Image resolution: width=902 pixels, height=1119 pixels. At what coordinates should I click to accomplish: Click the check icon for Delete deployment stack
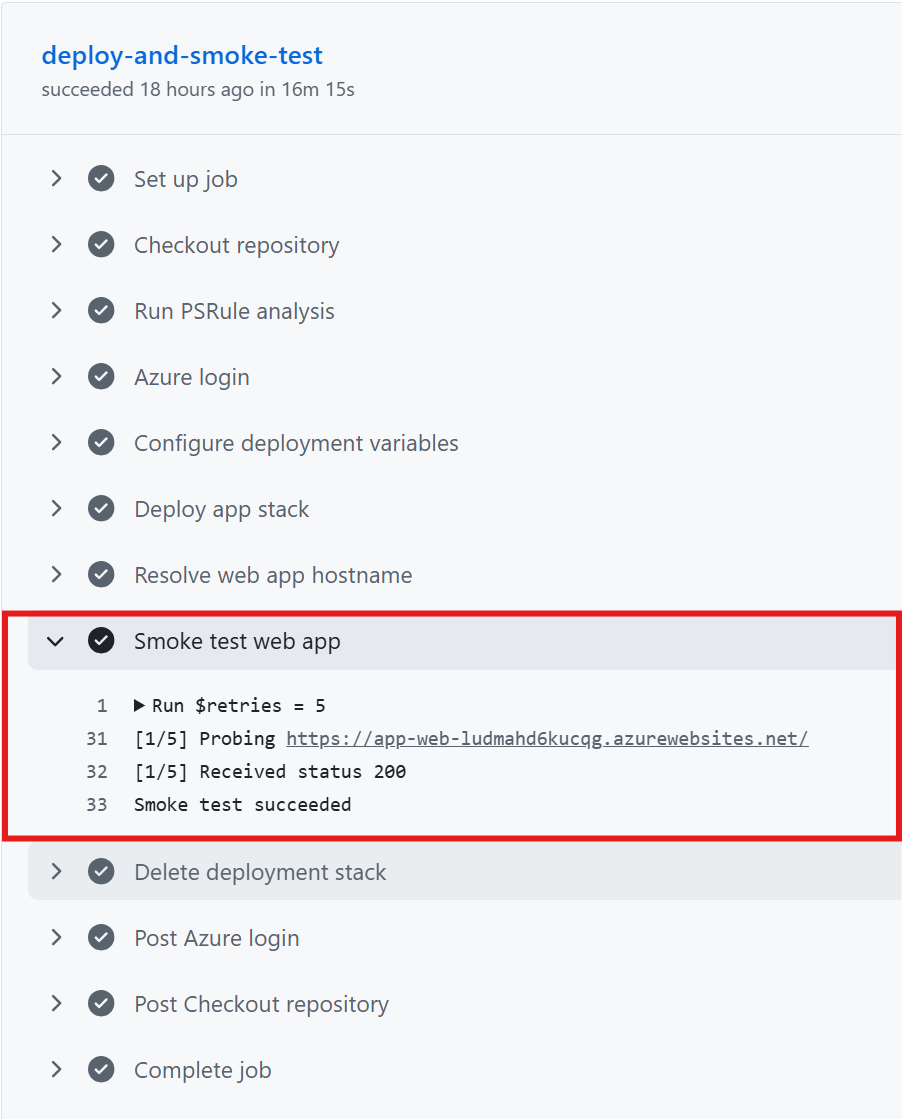[x=101, y=872]
